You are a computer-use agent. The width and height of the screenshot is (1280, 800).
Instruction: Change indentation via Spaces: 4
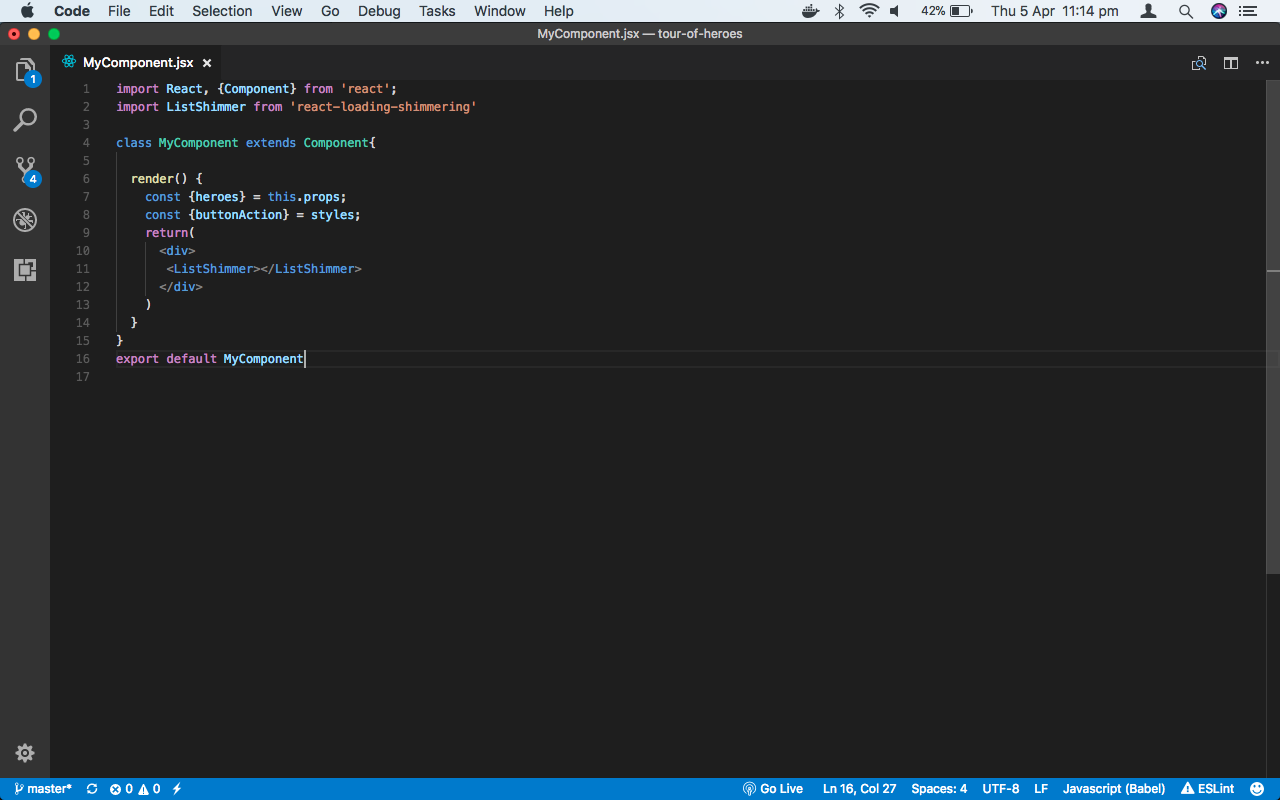click(939, 789)
